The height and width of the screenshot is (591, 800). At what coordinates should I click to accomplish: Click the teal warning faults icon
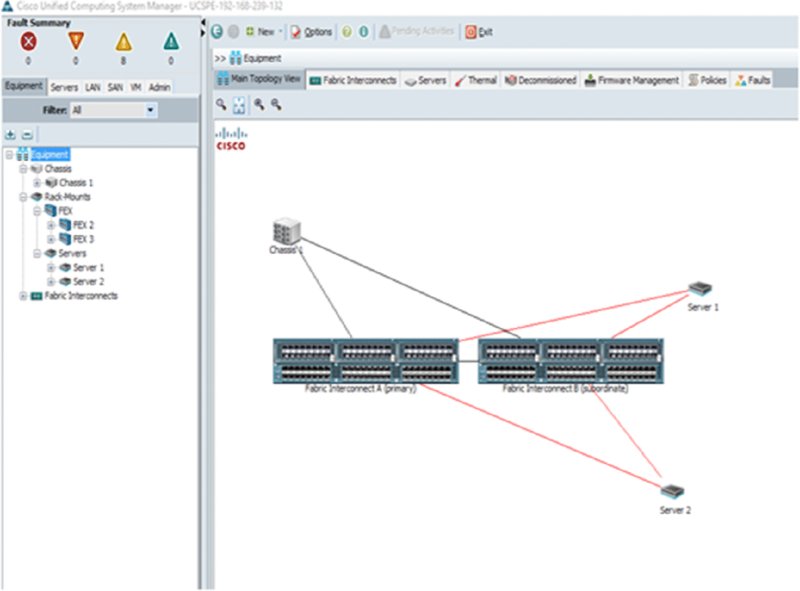pyautogui.click(x=171, y=42)
